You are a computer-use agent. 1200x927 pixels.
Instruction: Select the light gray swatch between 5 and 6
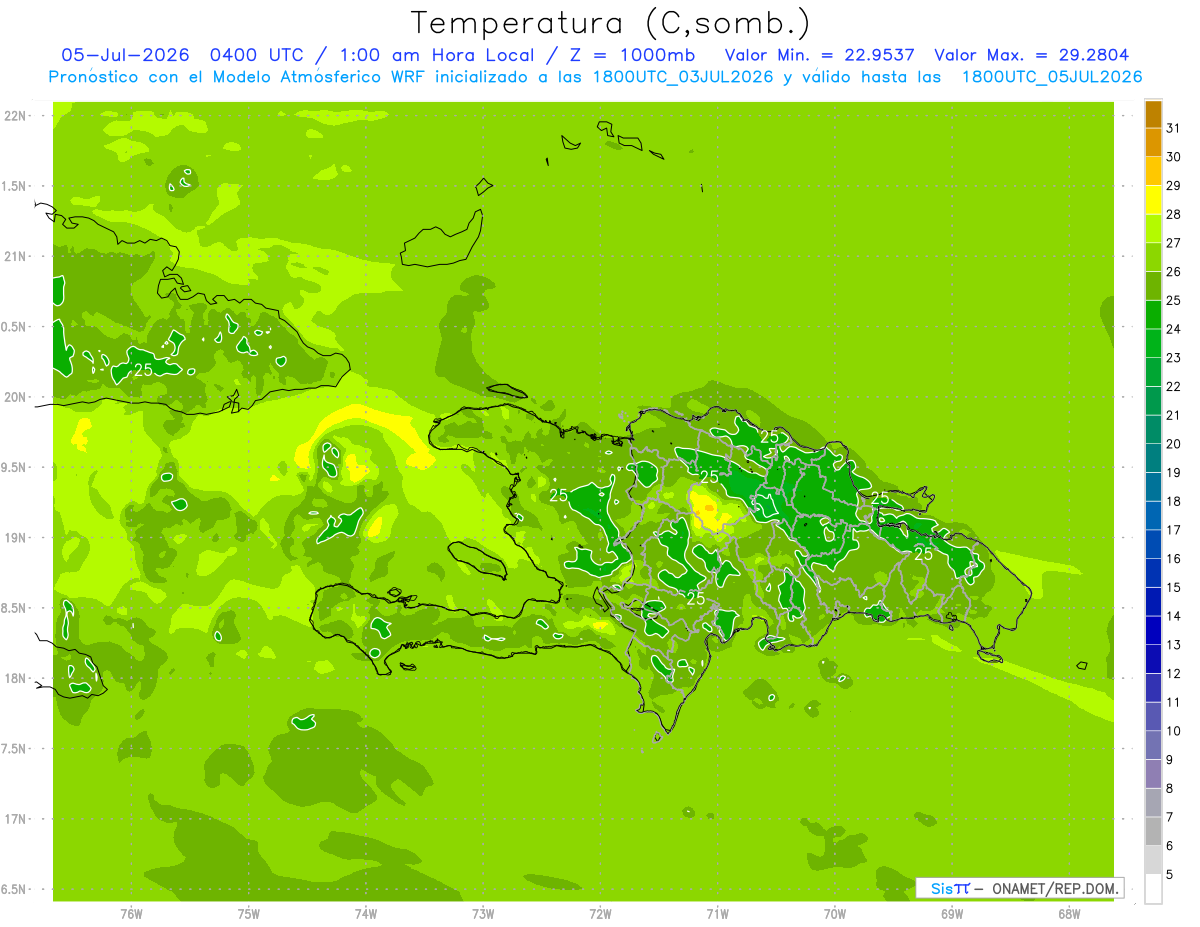tap(1153, 860)
